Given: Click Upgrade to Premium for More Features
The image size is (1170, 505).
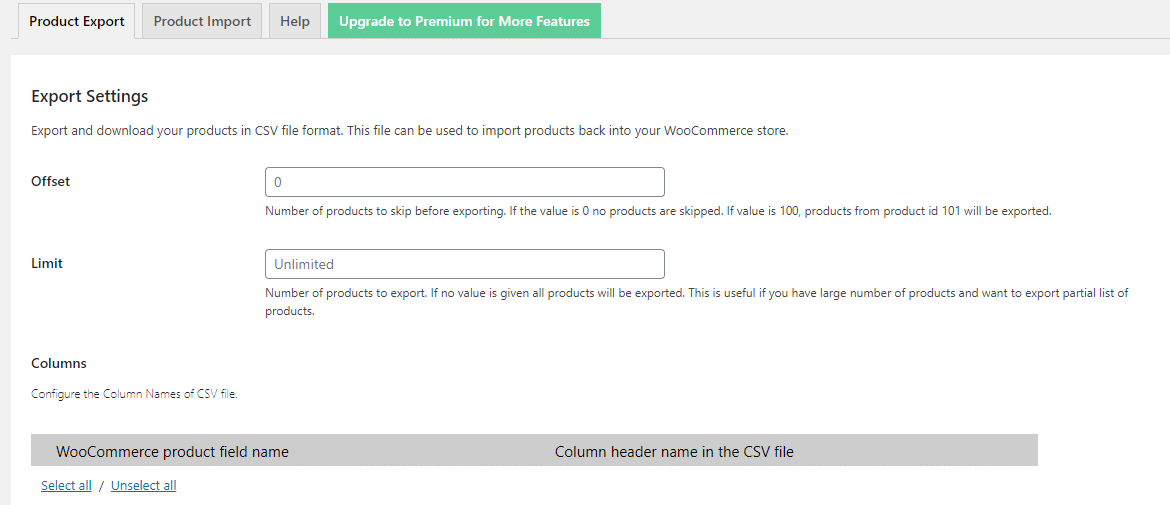Looking at the screenshot, I should (464, 21).
